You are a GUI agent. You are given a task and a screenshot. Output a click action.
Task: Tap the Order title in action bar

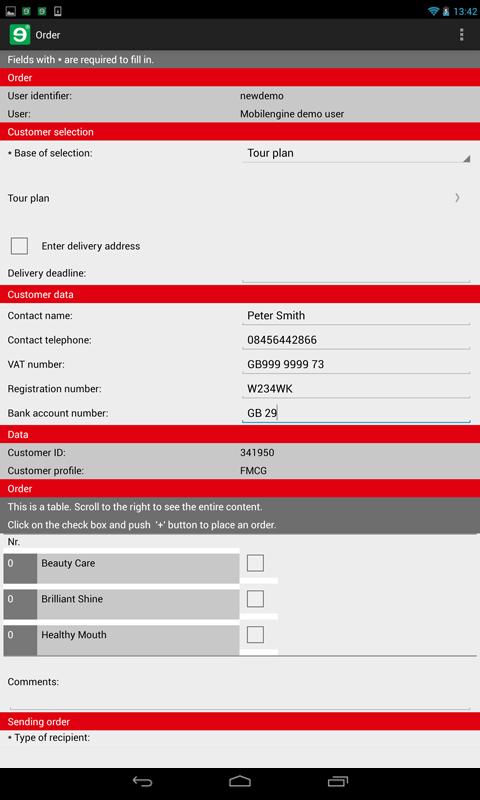[x=48, y=35]
